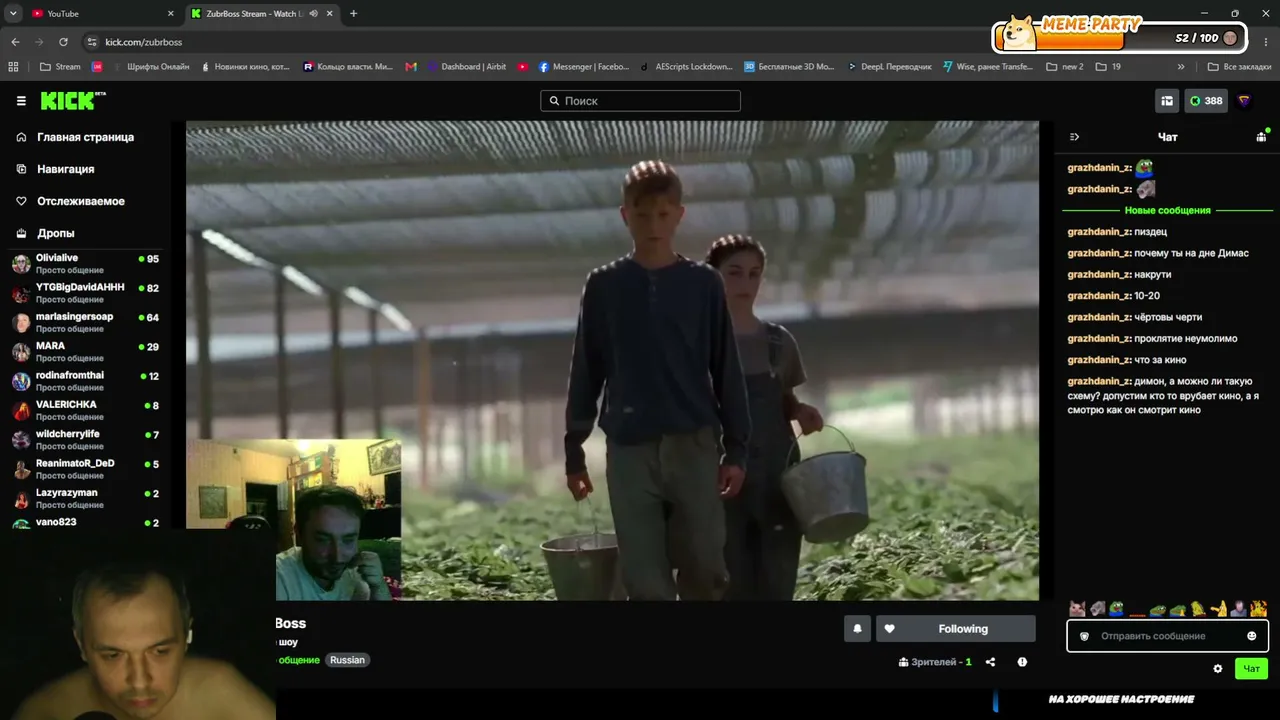
Task: Open vano823 channel in sidebar
Action: (85, 522)
